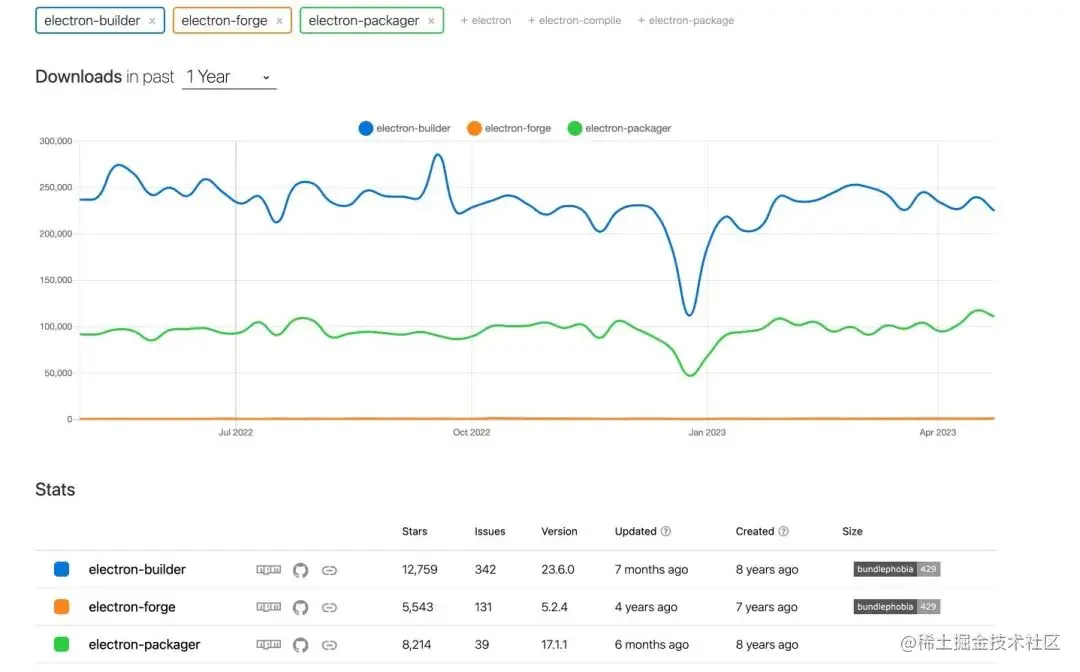Click Size column header
The image size is (1080, 672).
pos(852,532)
